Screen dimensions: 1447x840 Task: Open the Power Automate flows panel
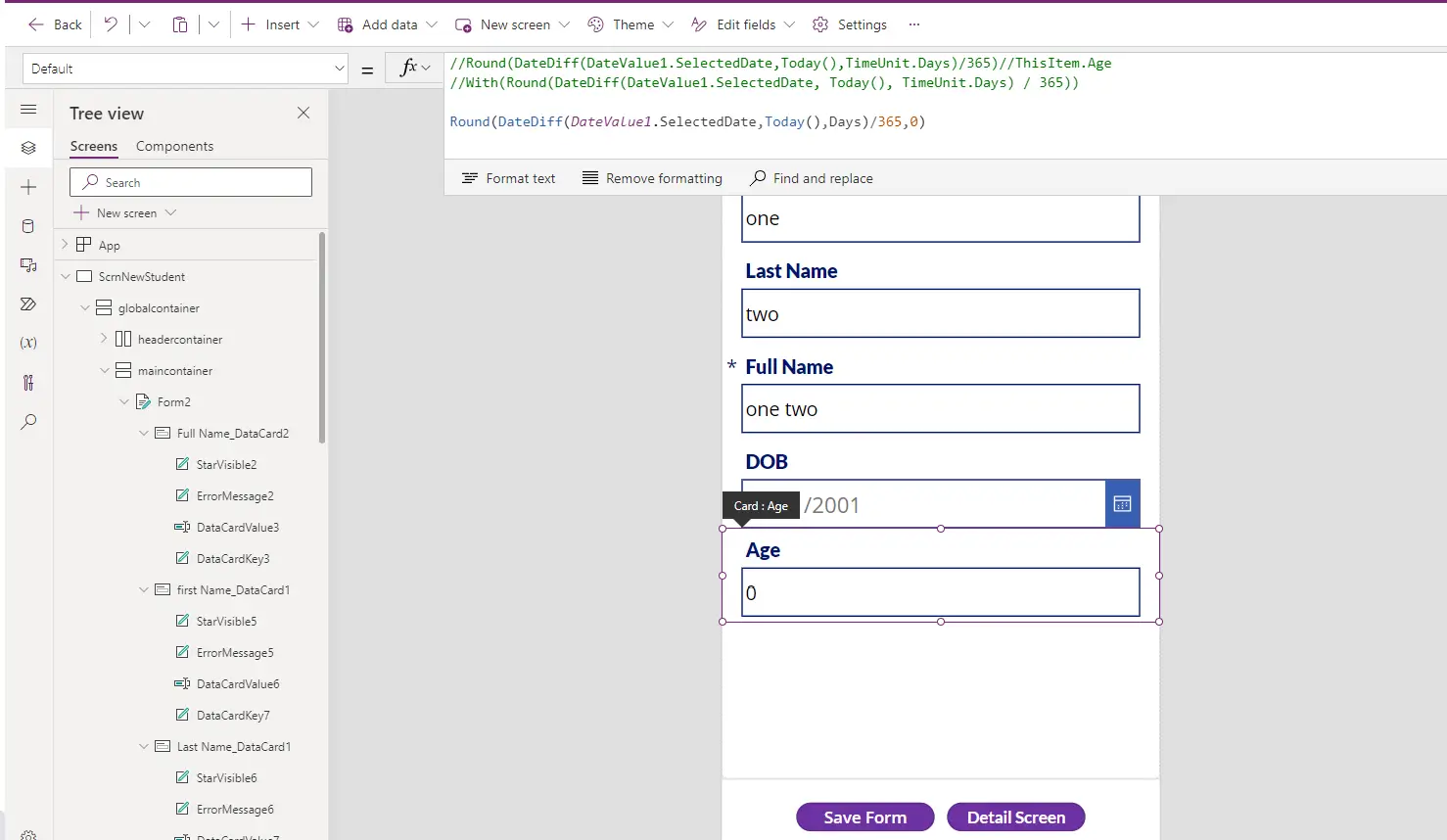coord(27,304)
